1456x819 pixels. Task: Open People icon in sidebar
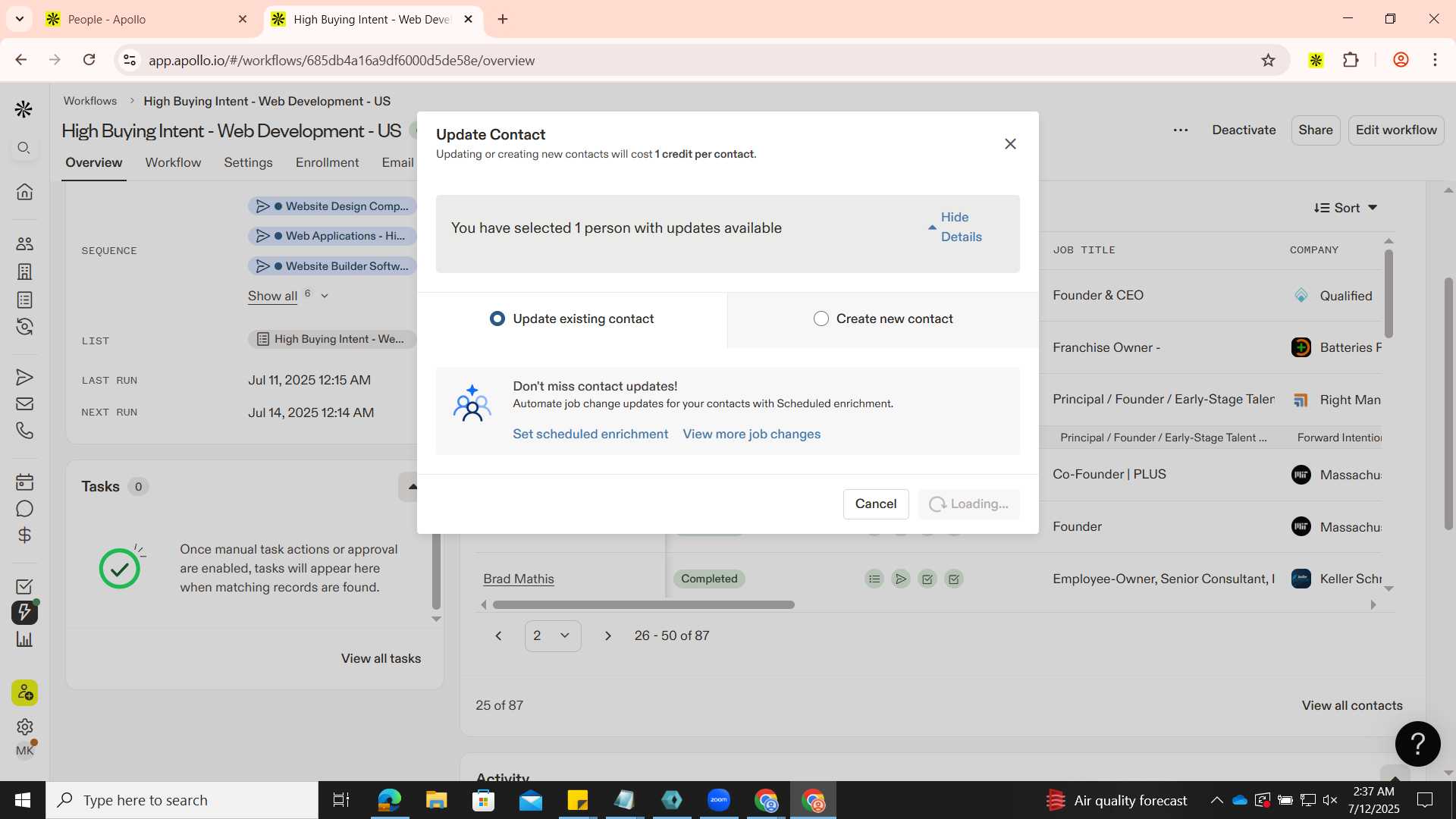24,243
